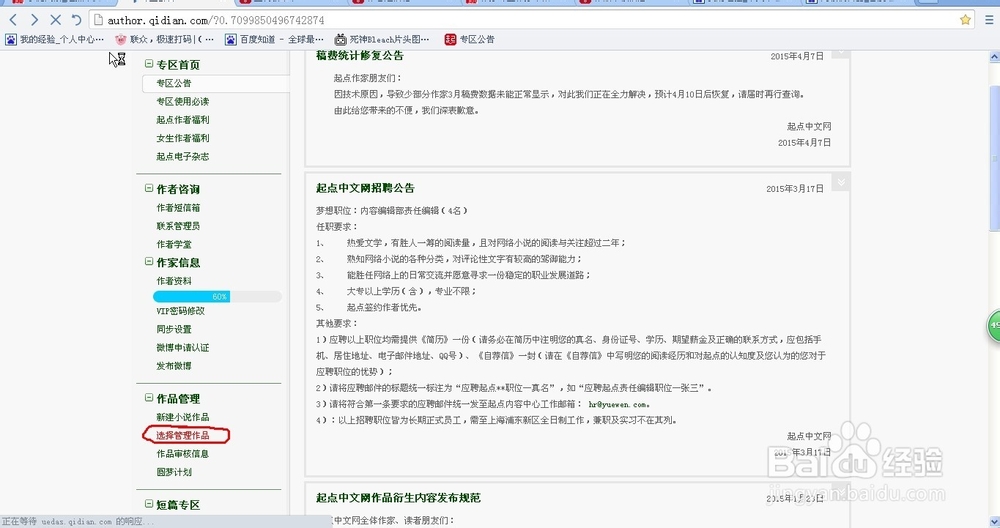This screenshot has width=1000, height=528.
Task: Collapse the 作家信息 section
Action: click(149, 261)
